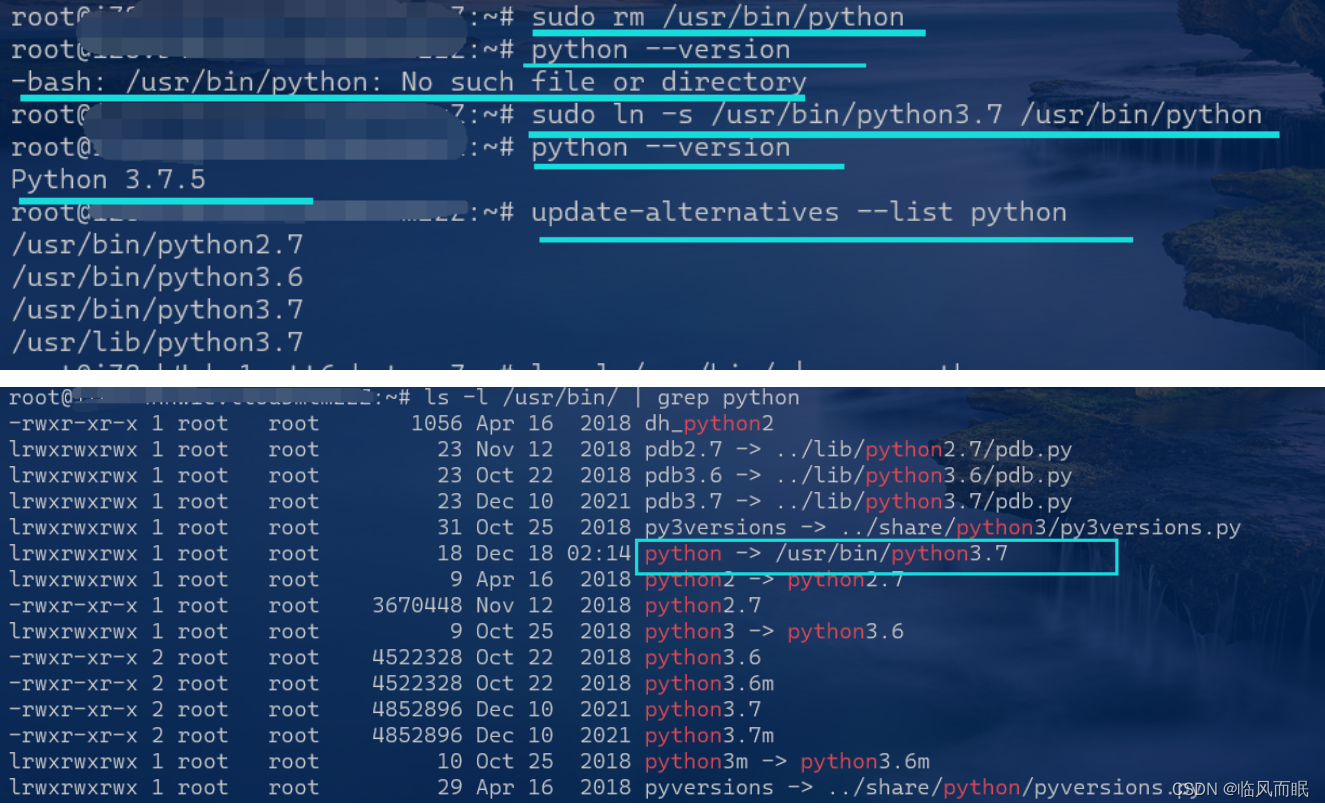Select the 'python3.6m' file name
This screenshot has height=808, width=1325.
(x=709, y=684)
